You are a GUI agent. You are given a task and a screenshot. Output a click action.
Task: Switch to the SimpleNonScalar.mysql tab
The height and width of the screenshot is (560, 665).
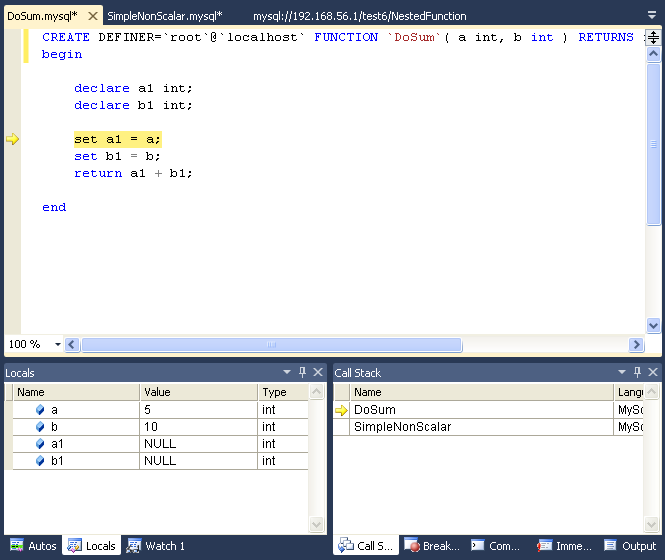tap(164, 17)
